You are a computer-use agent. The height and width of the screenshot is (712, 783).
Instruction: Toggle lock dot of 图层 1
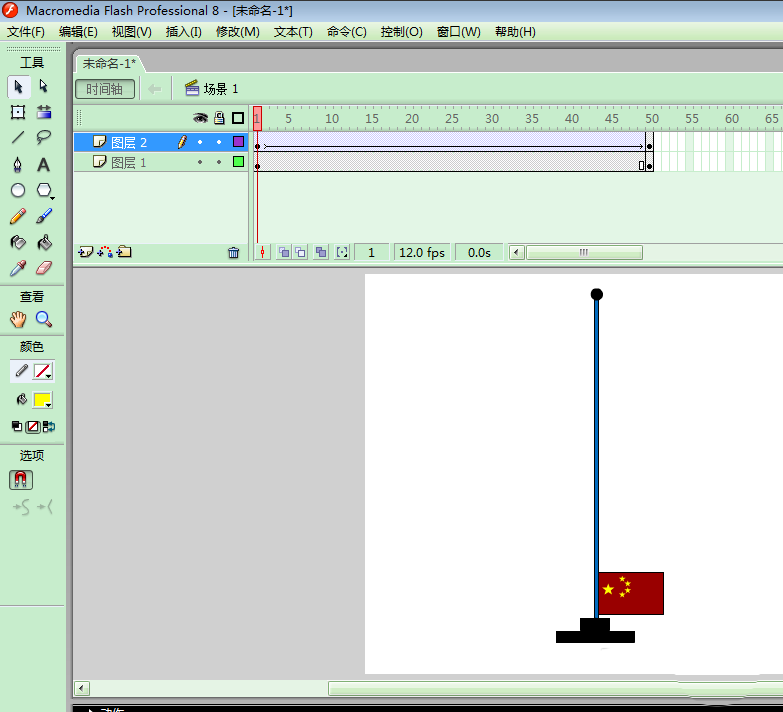coord(219,162)
